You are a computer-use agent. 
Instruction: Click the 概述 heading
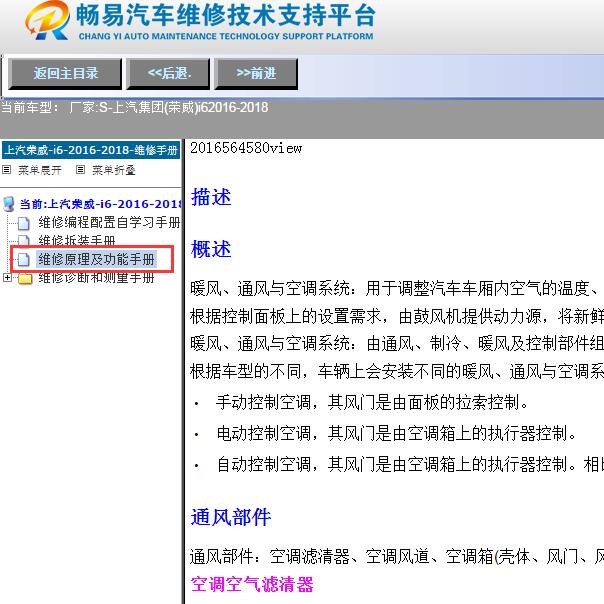[211, 249]
